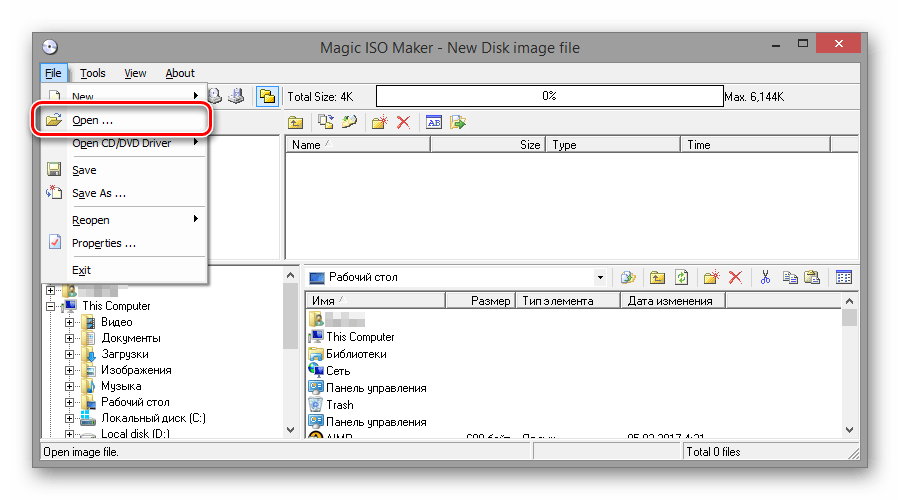
Task: Expand the Видео folder tree node
Action: pyautogui.click(x=70, y=322)
